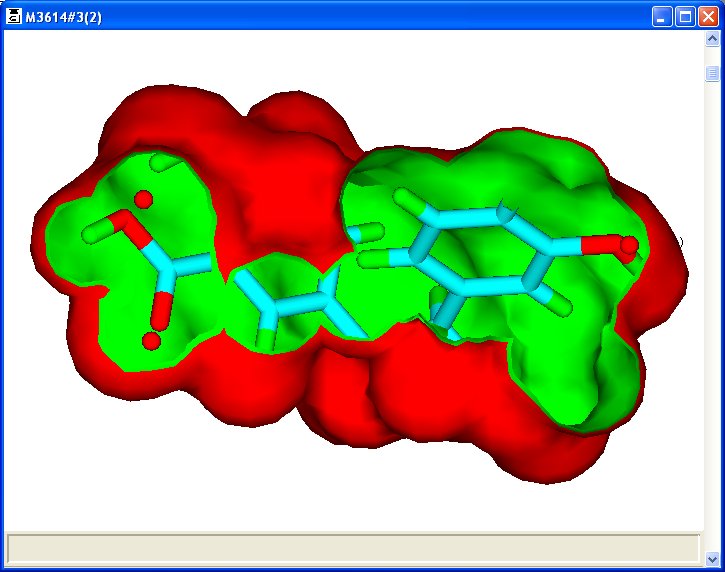Close the M3614#3(2) viewer window
Image resolution: width=725 pixels, height=572 pixels.
[x=707, y=17]
